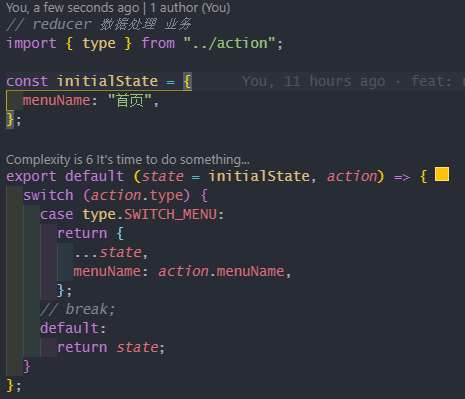Image resolution: width=465 pixels, height=399 pixels.
Task: Click 'action' parameter in arrow function signature
Action: 352,176
